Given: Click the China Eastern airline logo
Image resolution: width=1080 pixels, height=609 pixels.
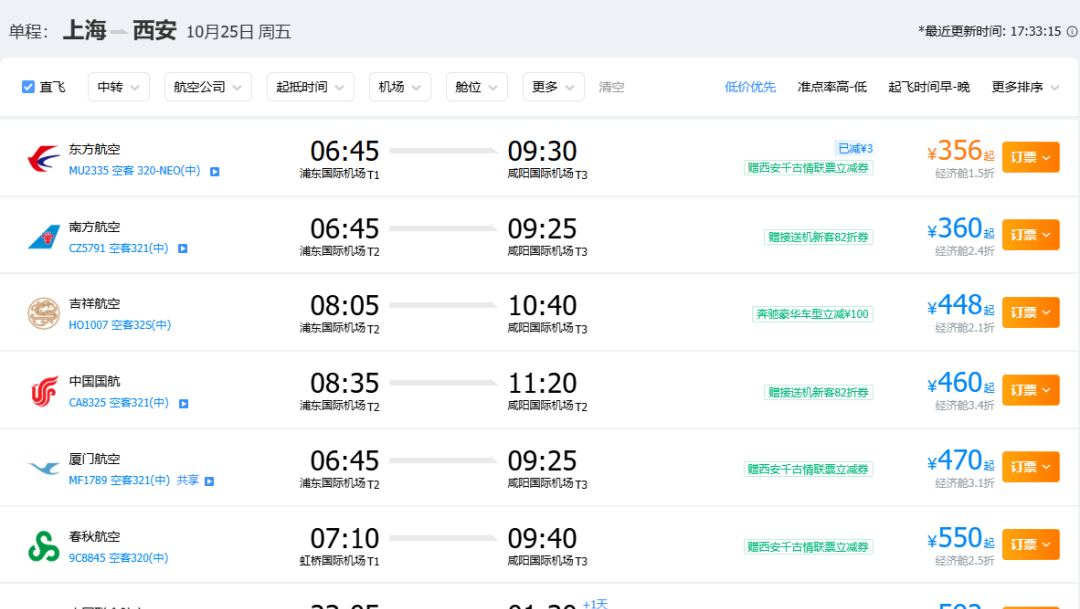Looking at the screenshot, I should pos(43,158).
